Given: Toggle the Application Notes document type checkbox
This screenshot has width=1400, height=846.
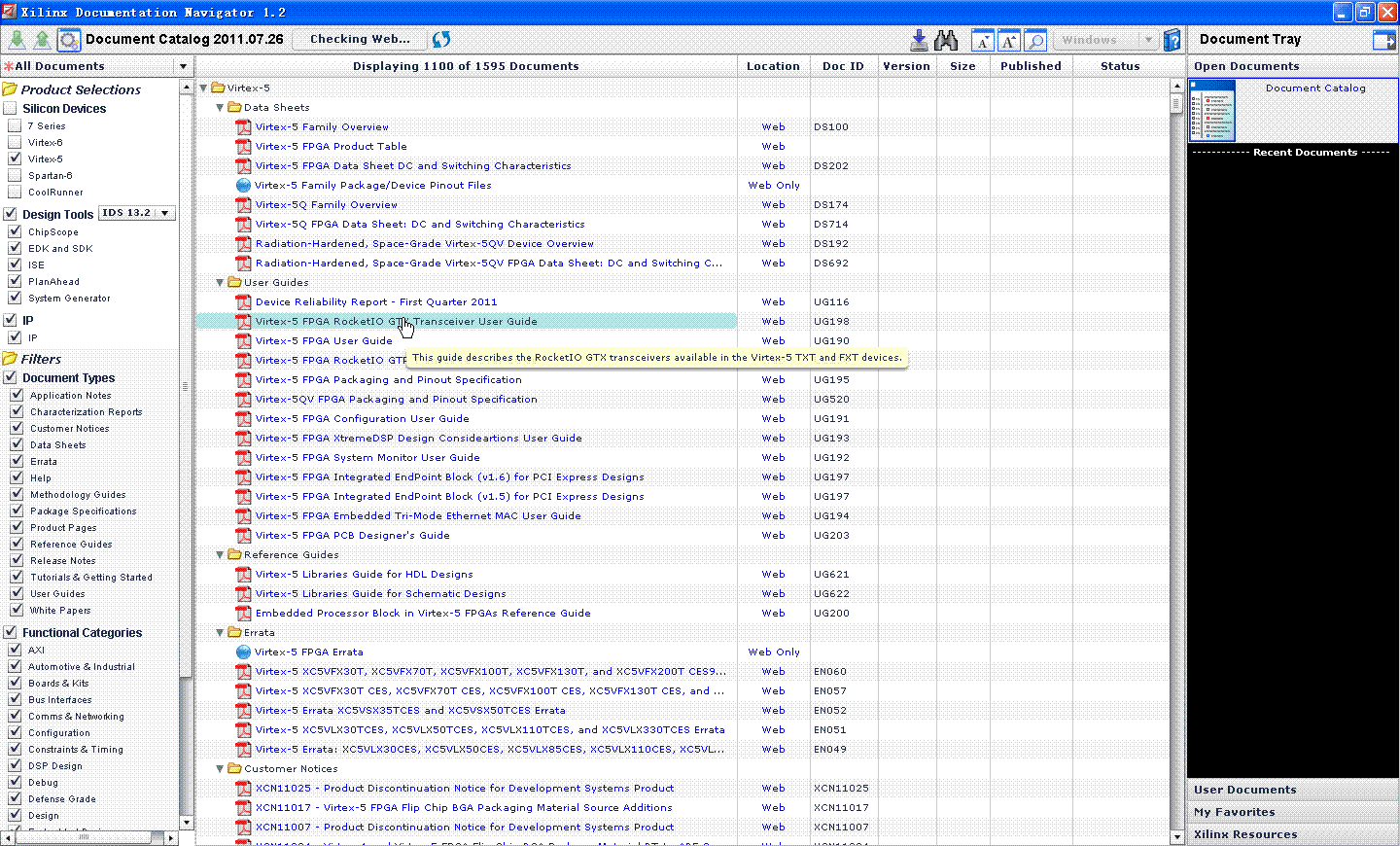Looking at the screenshot, I should click(x=17, y=395).
